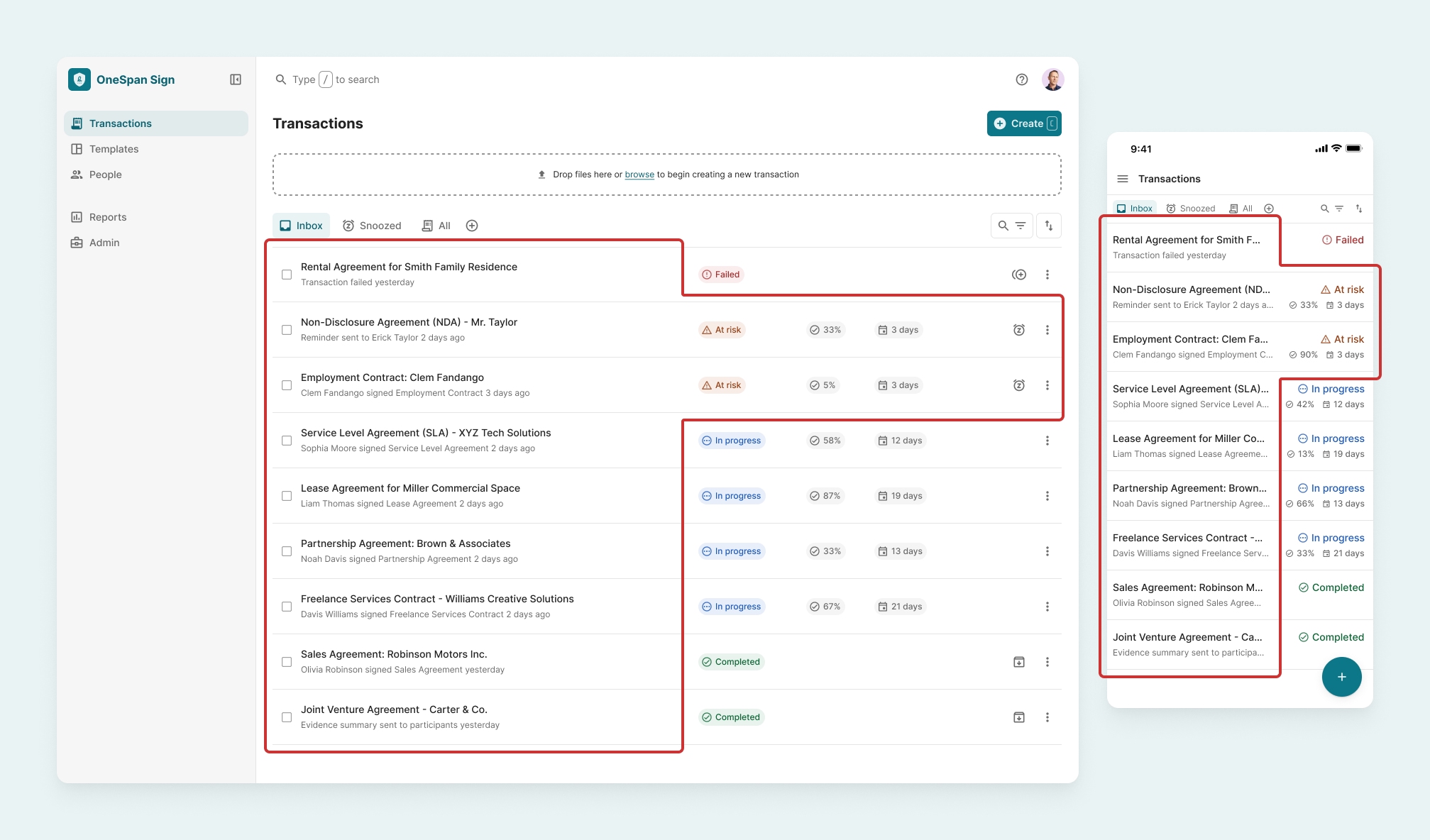Snooze the Employment Contract transaction
Image resolution: width=1430 pixels, height=840 pixels.
tap(1019, 385)
